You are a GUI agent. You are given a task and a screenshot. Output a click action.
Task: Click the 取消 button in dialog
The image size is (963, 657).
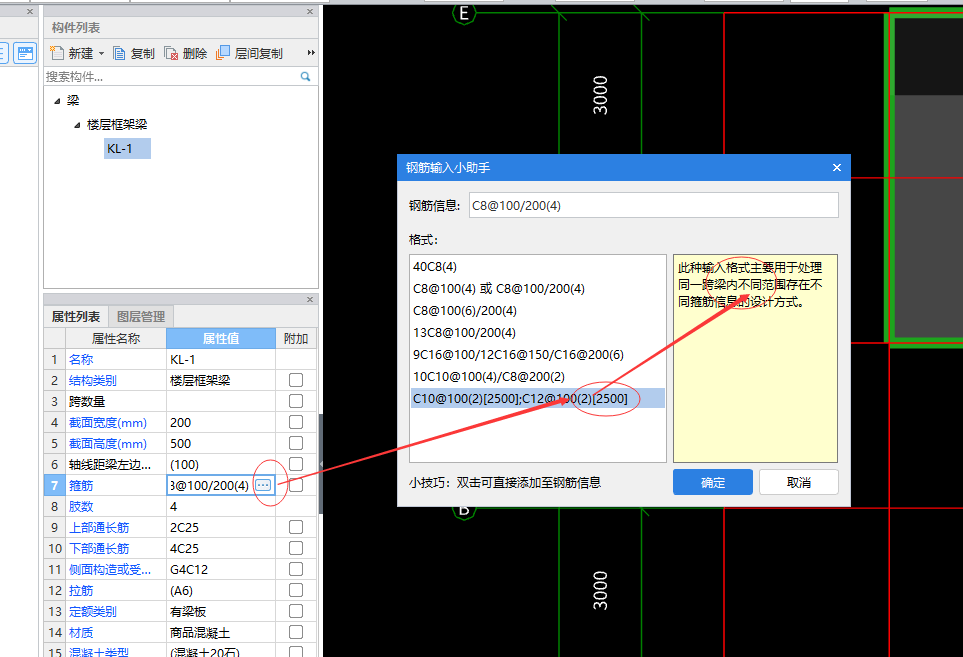(798, 483)
